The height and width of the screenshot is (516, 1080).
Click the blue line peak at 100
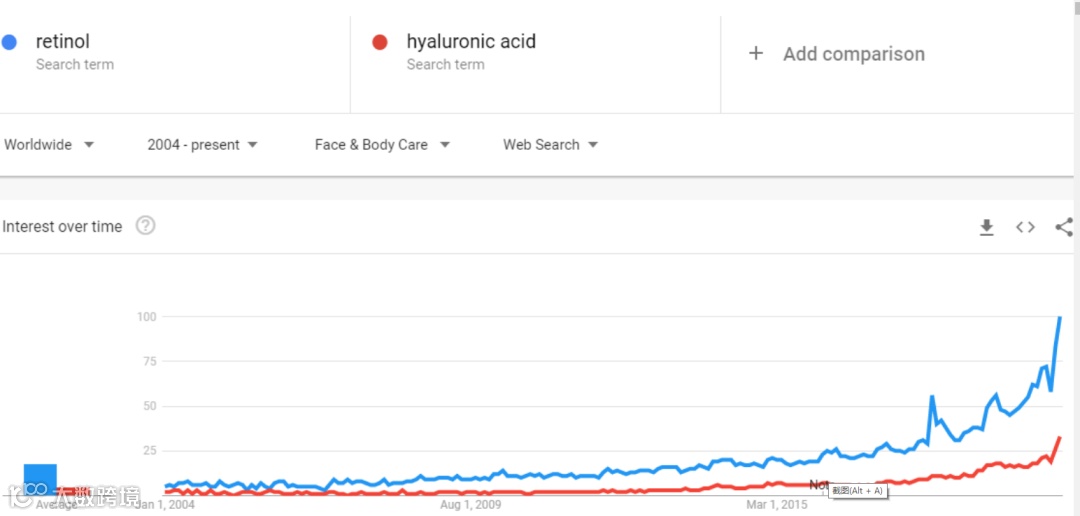1060,318
